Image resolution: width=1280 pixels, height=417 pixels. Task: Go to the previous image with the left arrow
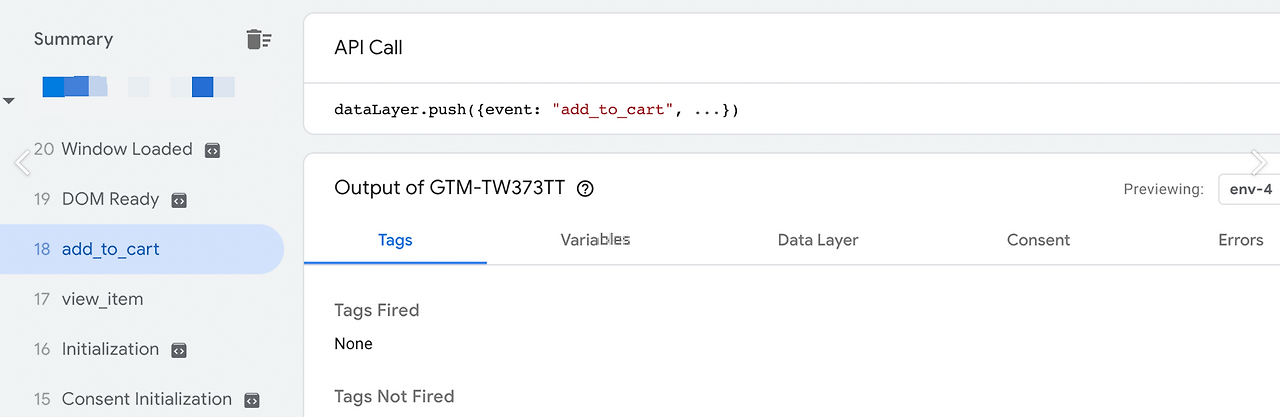pos(22,163)
